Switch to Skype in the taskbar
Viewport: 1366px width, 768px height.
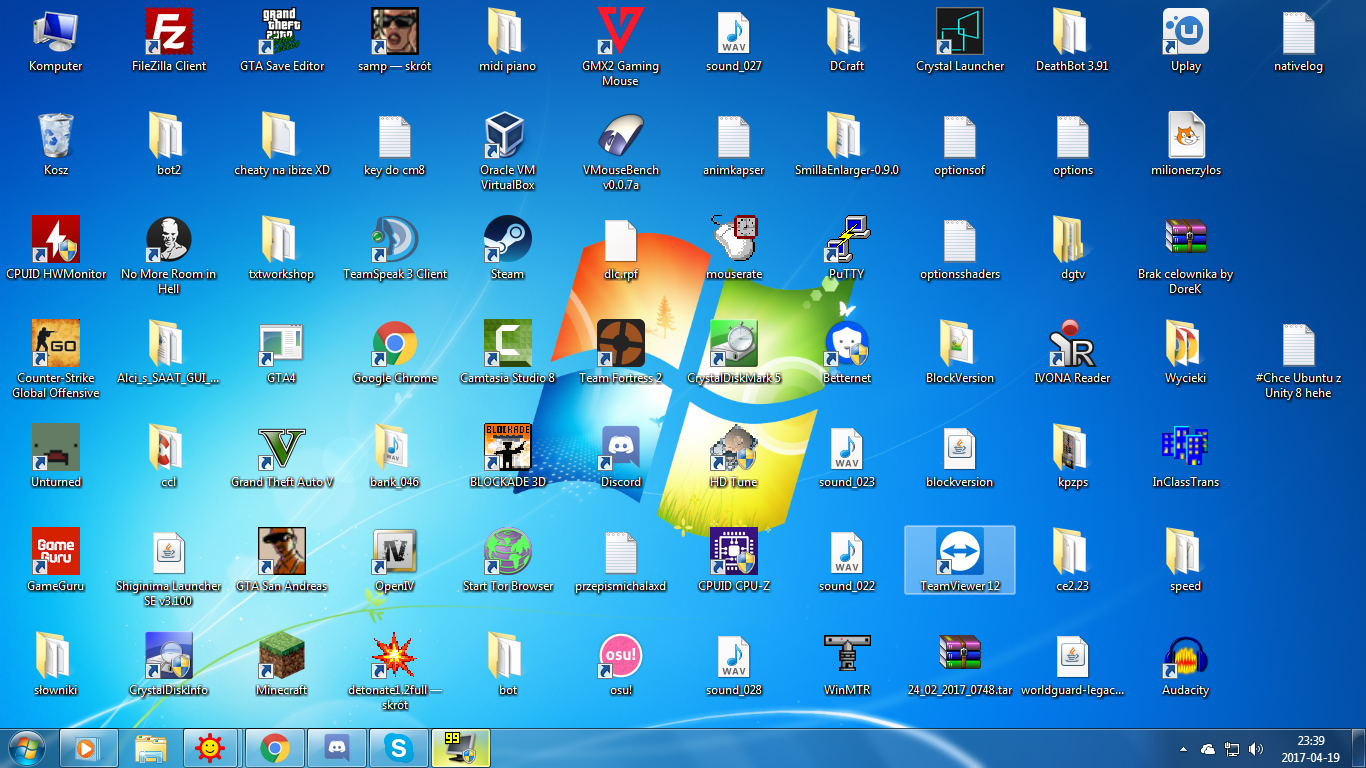[398, 747]
